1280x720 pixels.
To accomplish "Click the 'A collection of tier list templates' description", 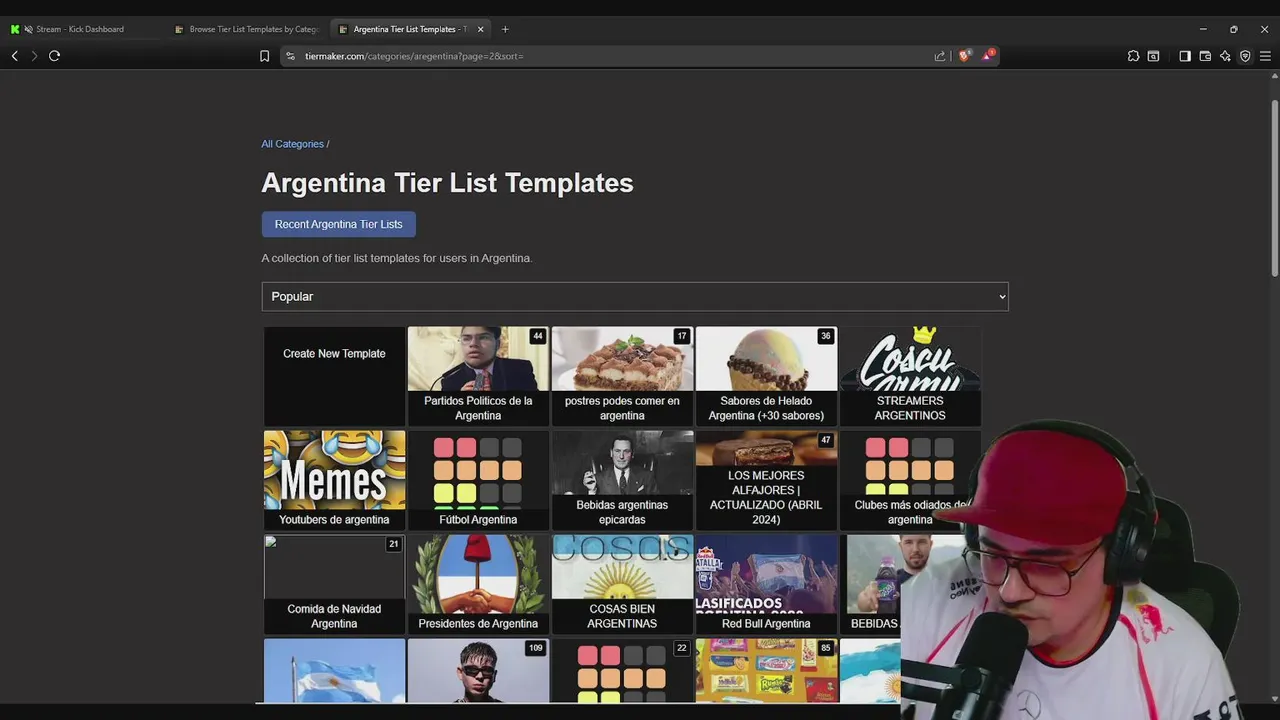I will pos(397,258).
